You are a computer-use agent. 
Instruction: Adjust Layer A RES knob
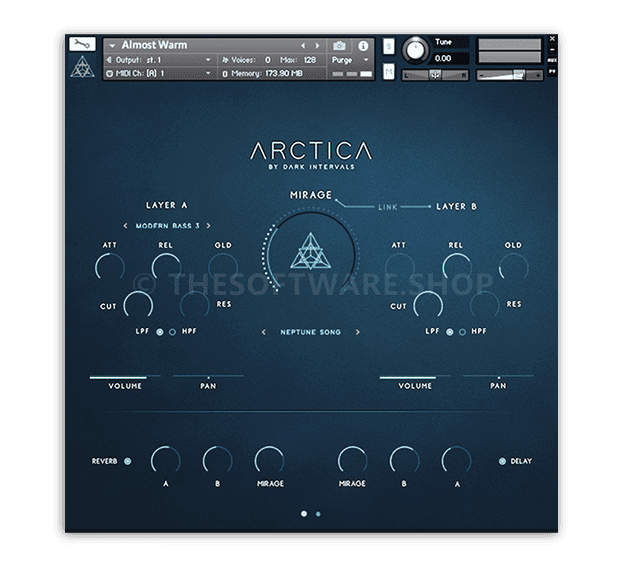coord(195,305)
